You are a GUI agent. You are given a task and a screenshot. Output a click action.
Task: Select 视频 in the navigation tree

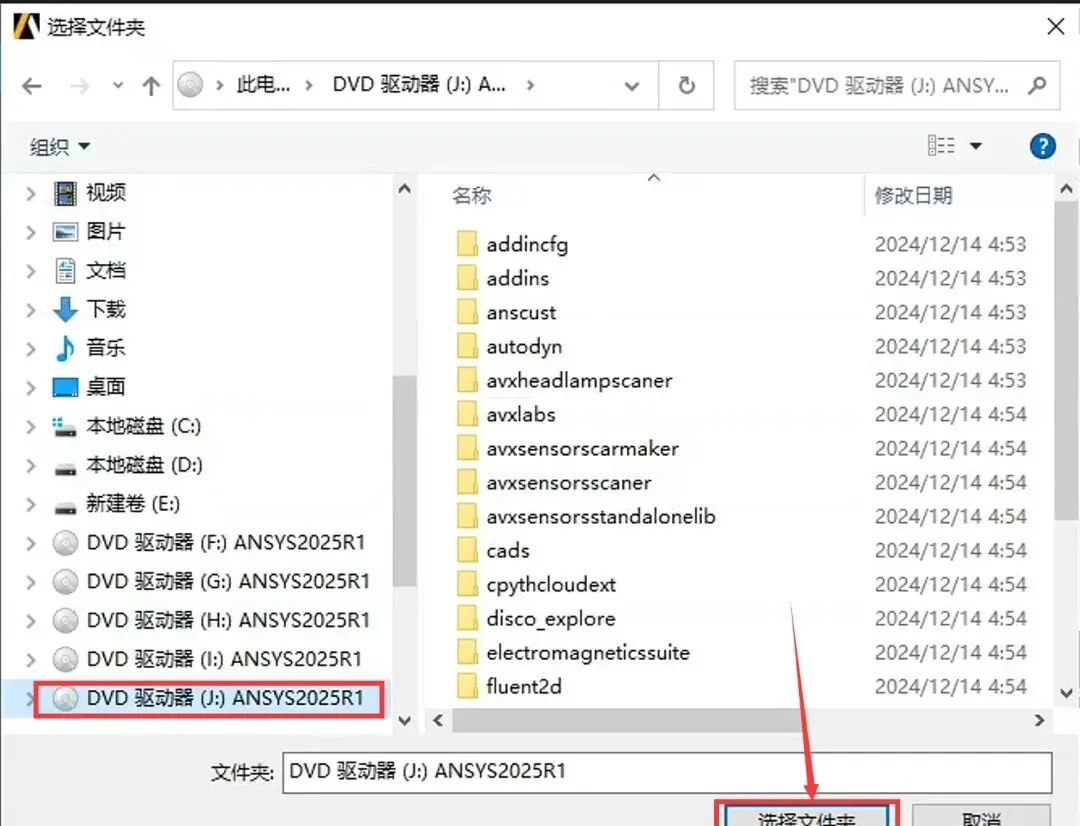[105, 193]
